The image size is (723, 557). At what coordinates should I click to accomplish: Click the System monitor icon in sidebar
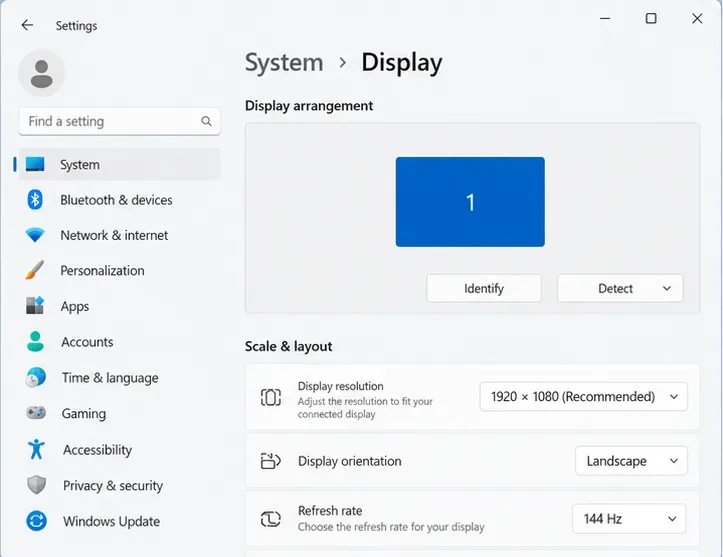[x=35, y=164]
